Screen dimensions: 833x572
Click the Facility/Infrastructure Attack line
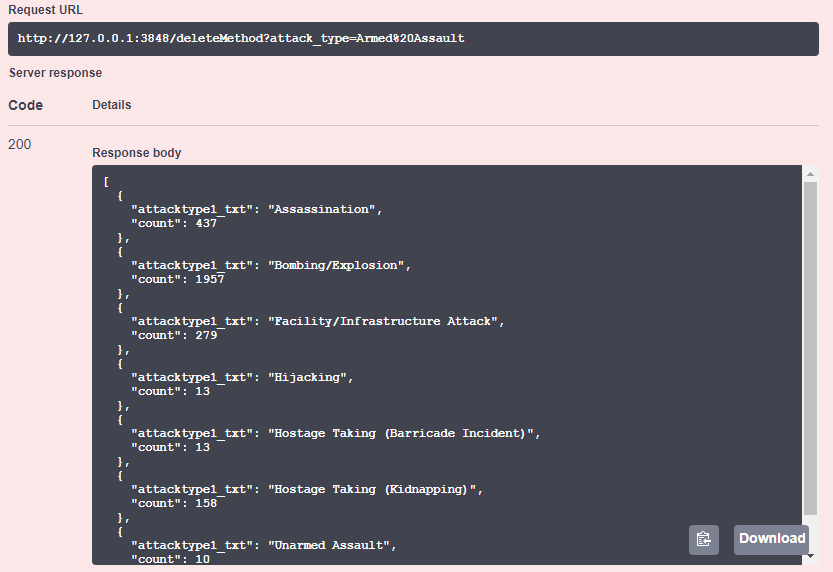(x=318, y=321)
